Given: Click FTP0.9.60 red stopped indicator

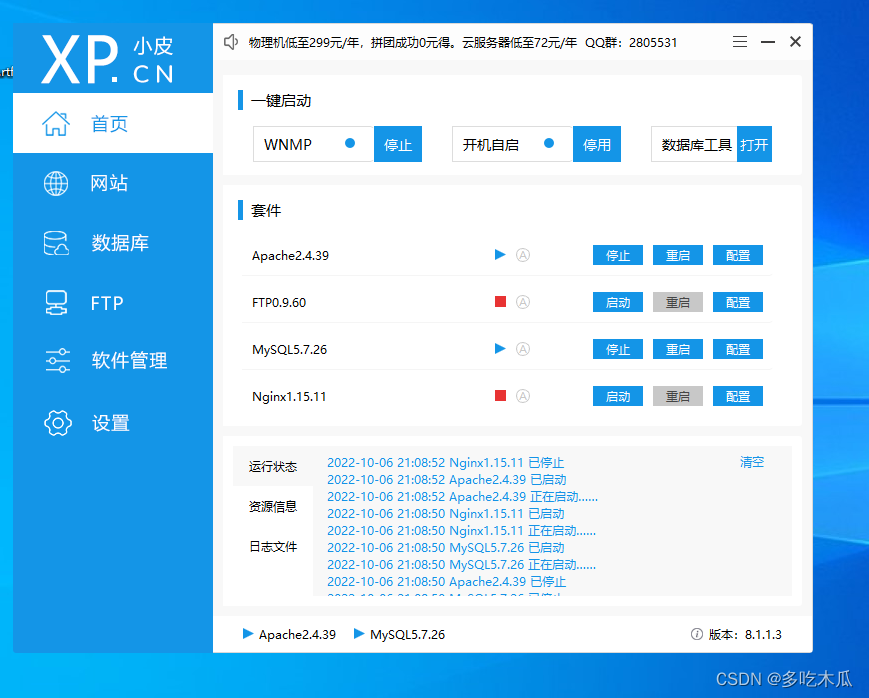Looking at the screenshot, I should 500,302.
